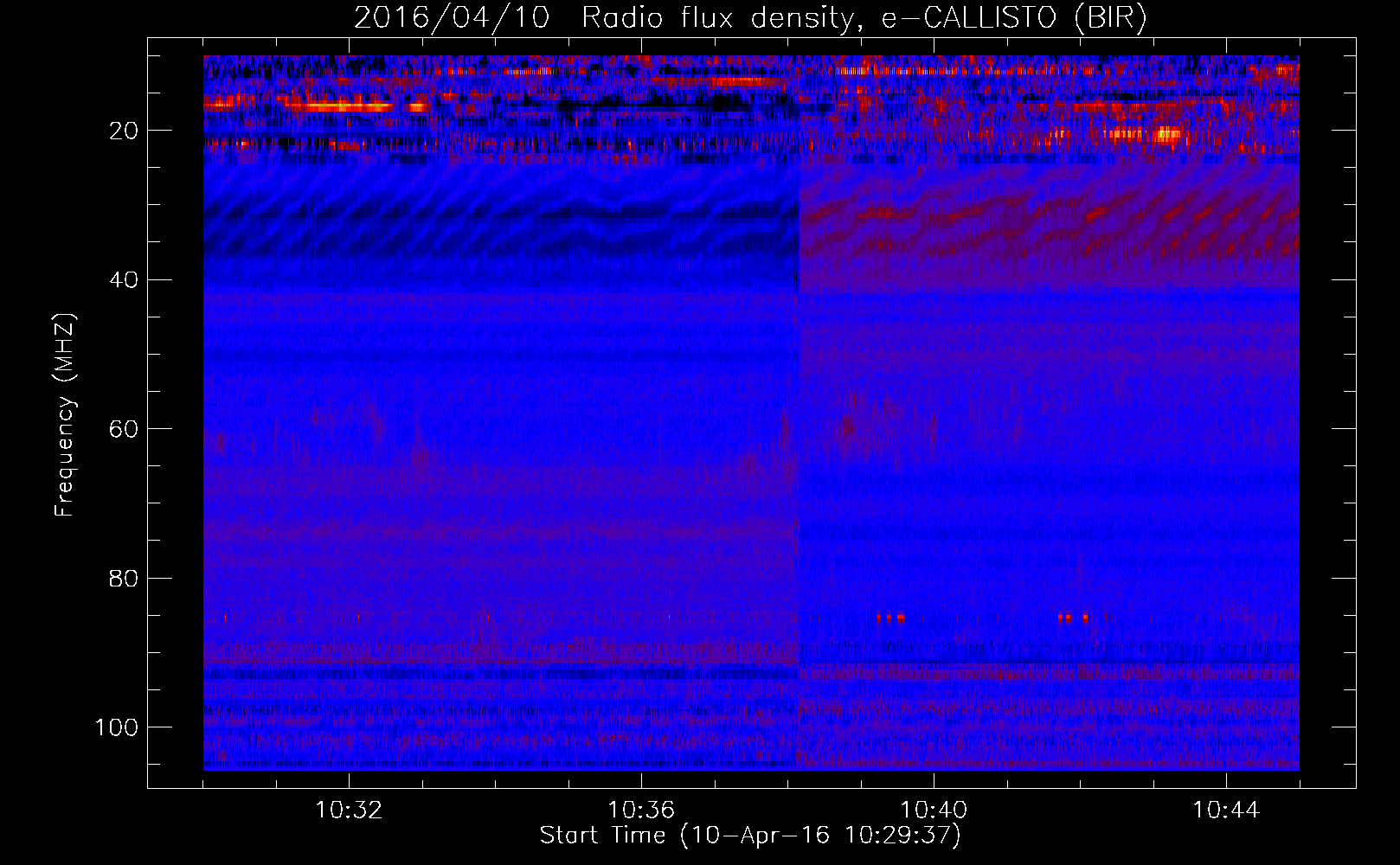Select the "Frequency (MHZ)" y-axis label
Viewport: 1400px width, 865px height.
tap(66, 414)
